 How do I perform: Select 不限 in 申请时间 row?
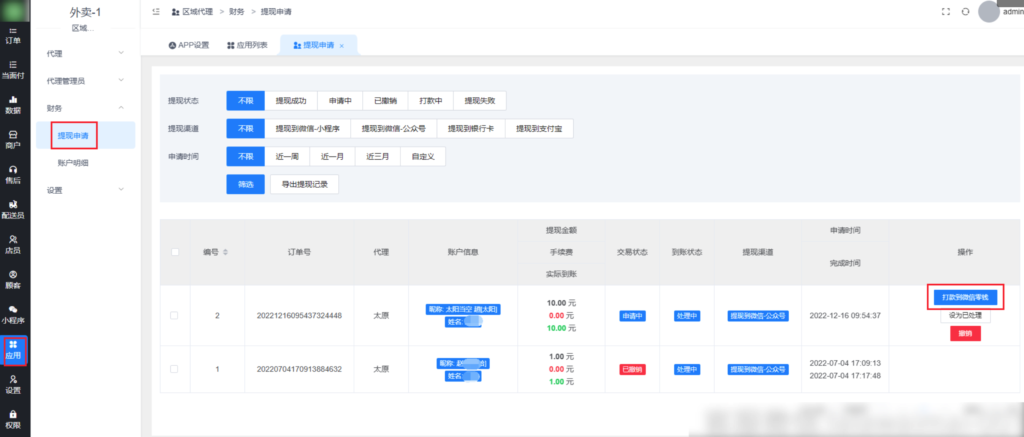coord(246,157)
